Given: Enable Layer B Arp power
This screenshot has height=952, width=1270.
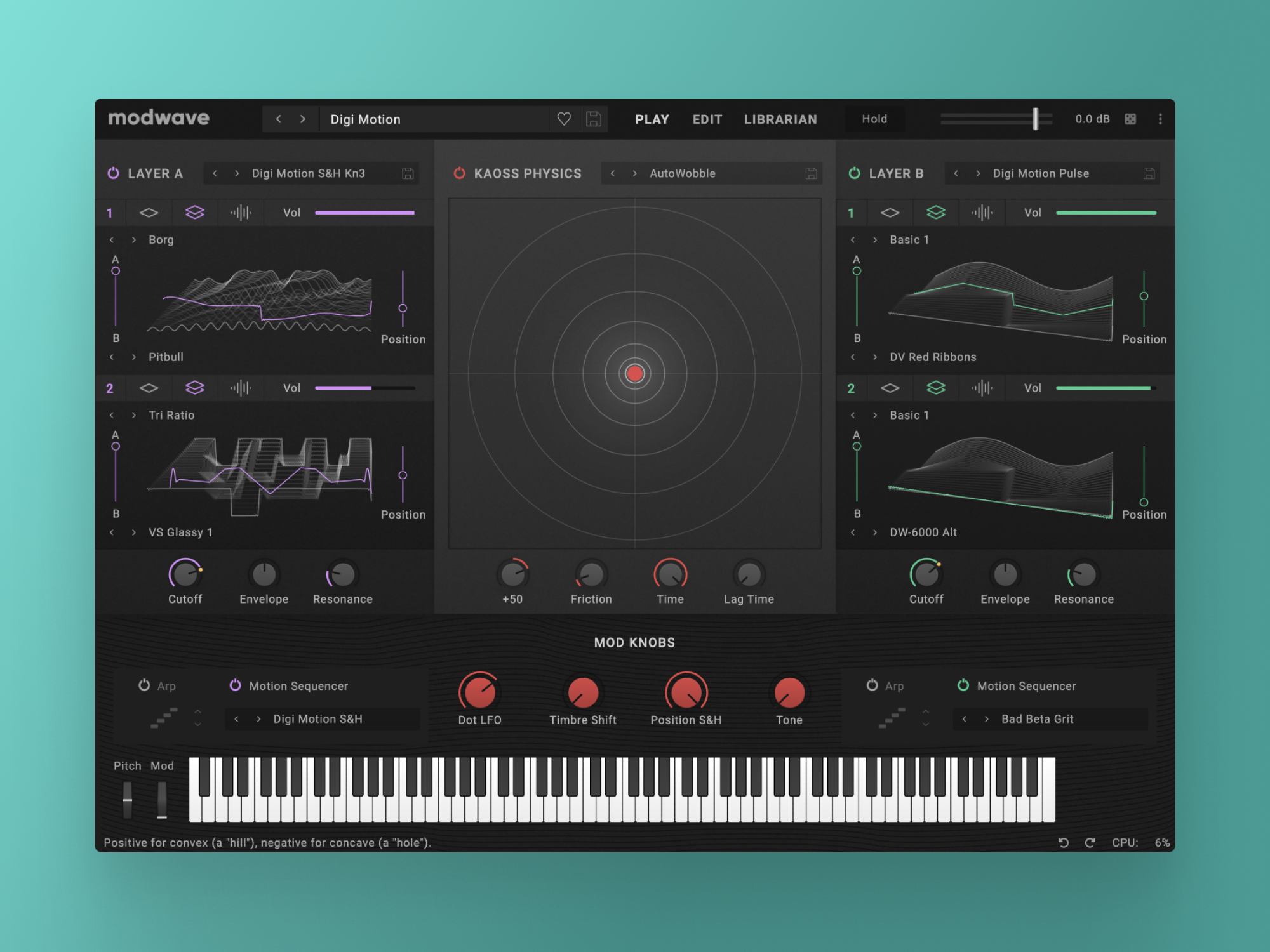Looking at the screenshot, I should point(872,685).
